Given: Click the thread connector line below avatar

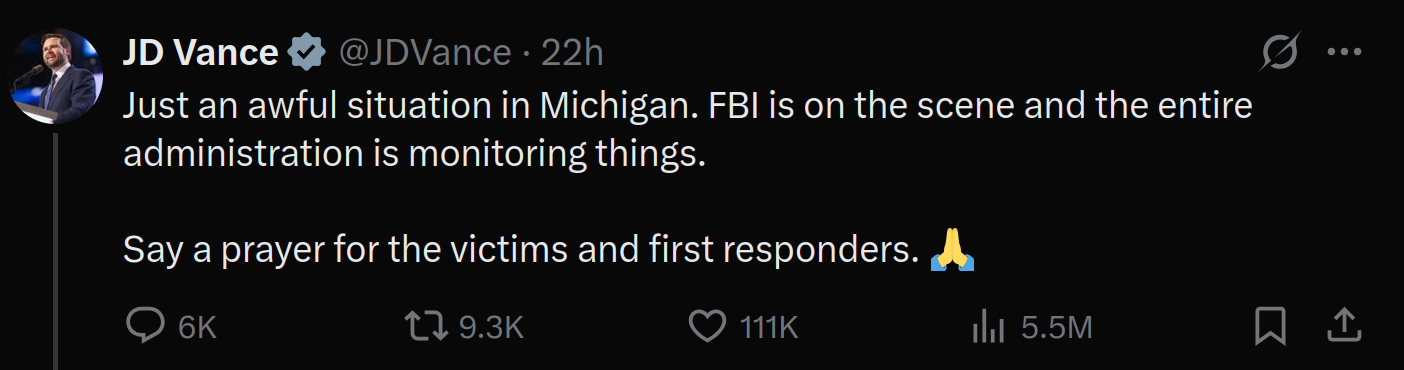Looking at the screenshot, I should (x=56, y=250).
